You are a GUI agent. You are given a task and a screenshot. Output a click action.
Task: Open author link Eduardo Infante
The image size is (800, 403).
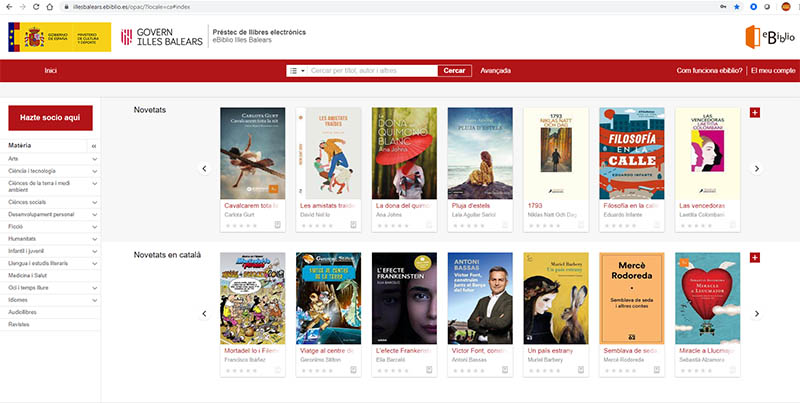621,215
